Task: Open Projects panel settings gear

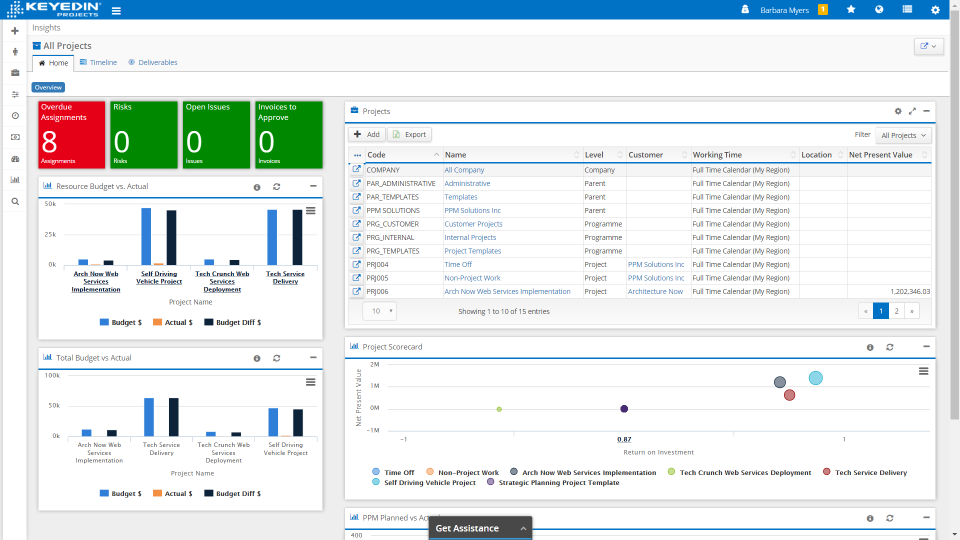Action: point(898,111)
